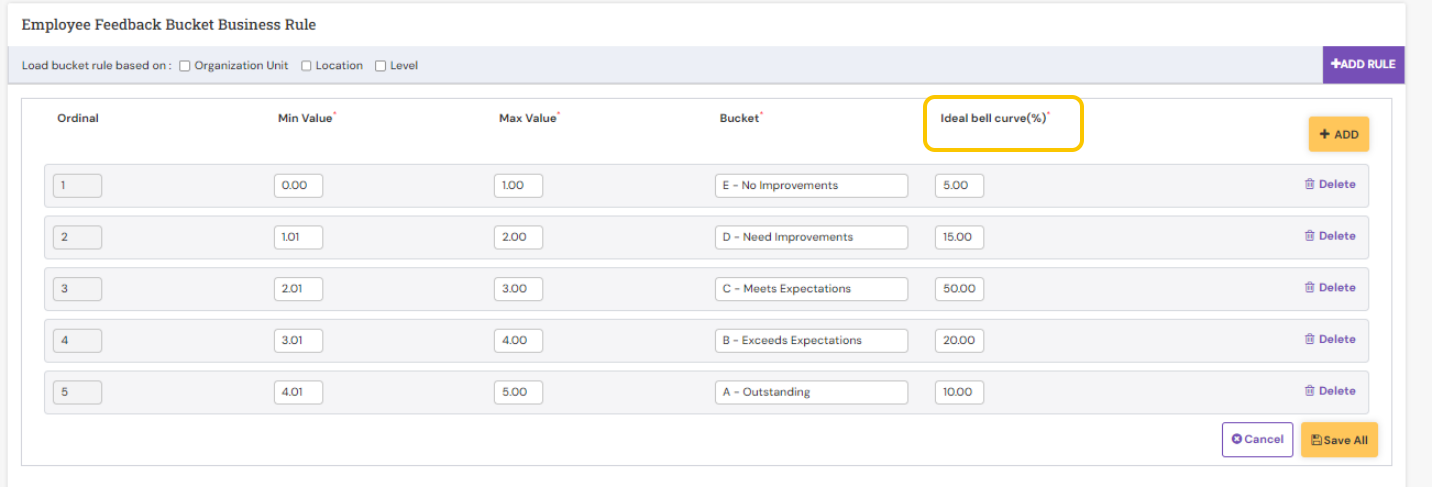Delete the A - Outstanding row
This screenshot has height=487, width=1432.
coord(1330,391)
